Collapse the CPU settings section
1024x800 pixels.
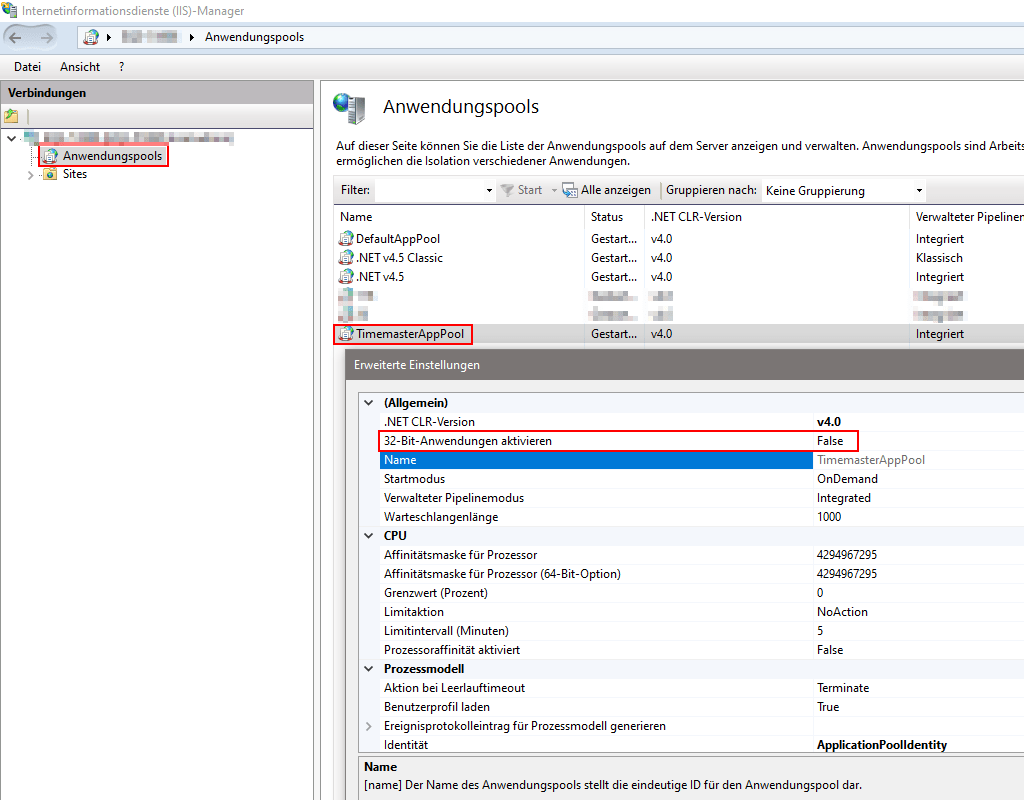[368, 535]
